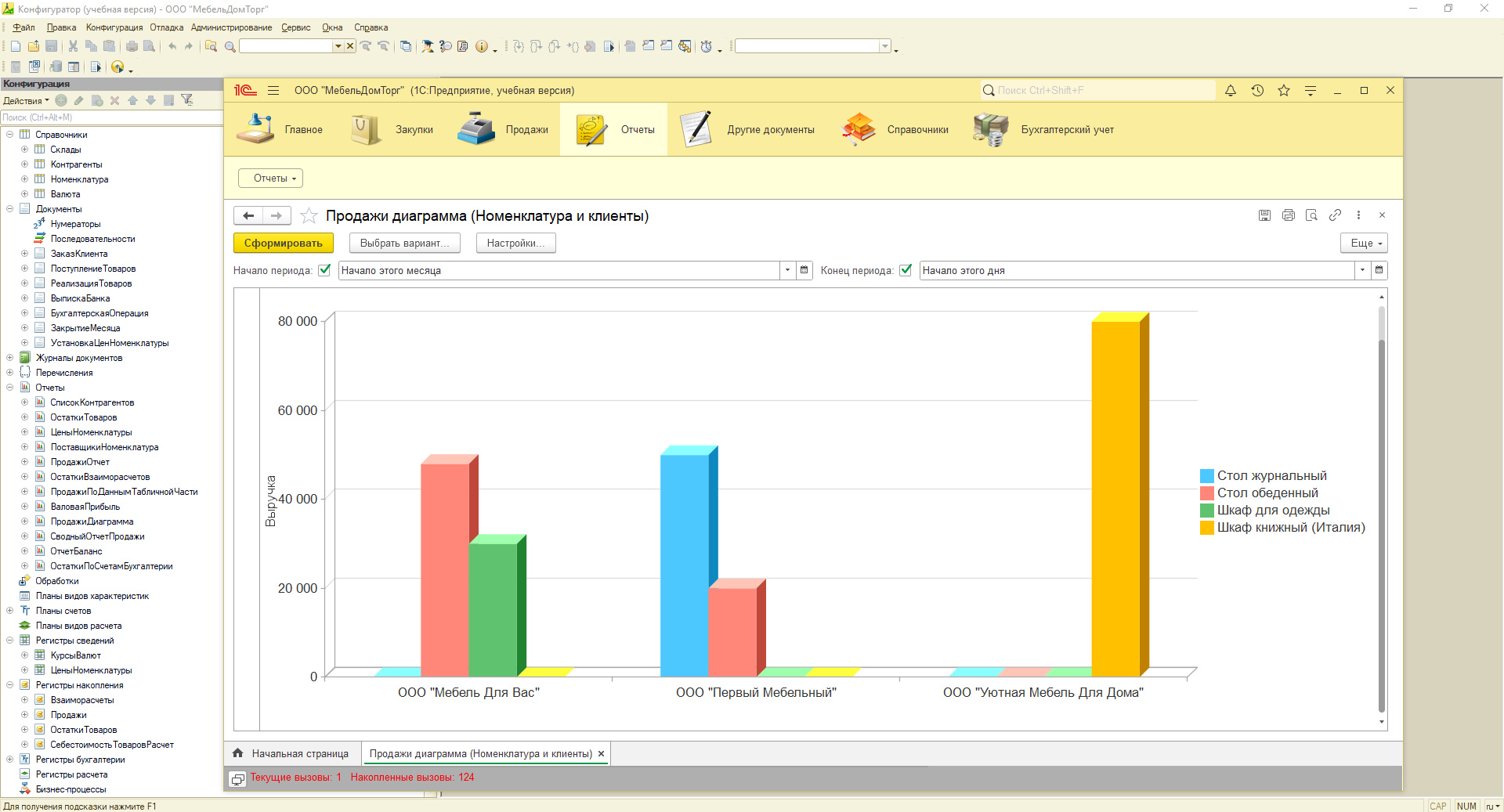
Task: Click the edit pencil icon in Конфигурация panel
Action: coord(78,100)
